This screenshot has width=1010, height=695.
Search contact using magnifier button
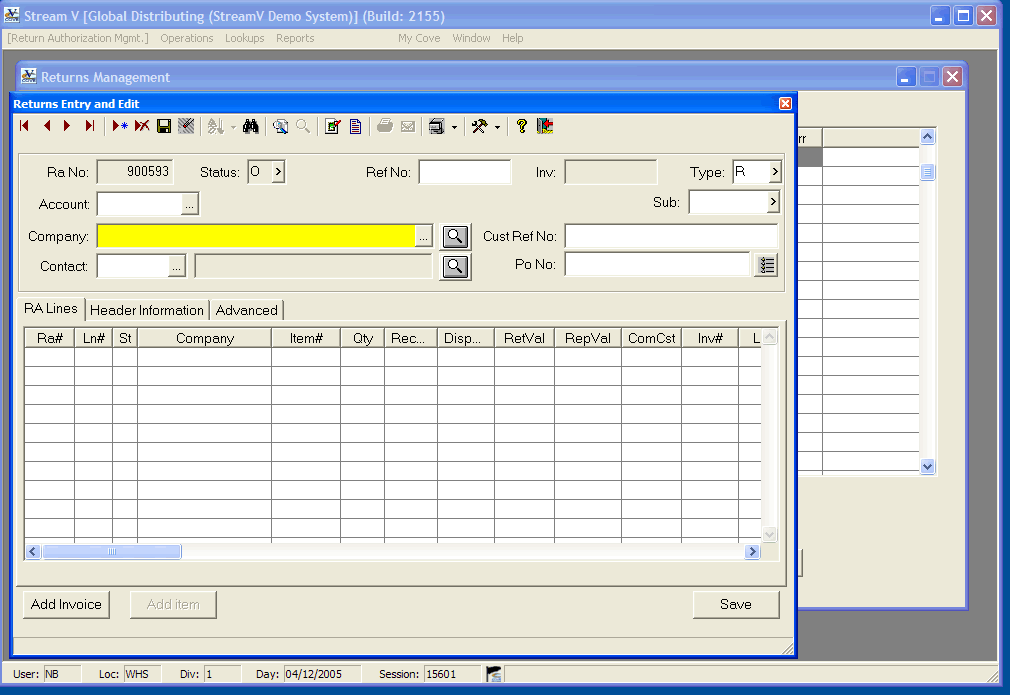455,266
